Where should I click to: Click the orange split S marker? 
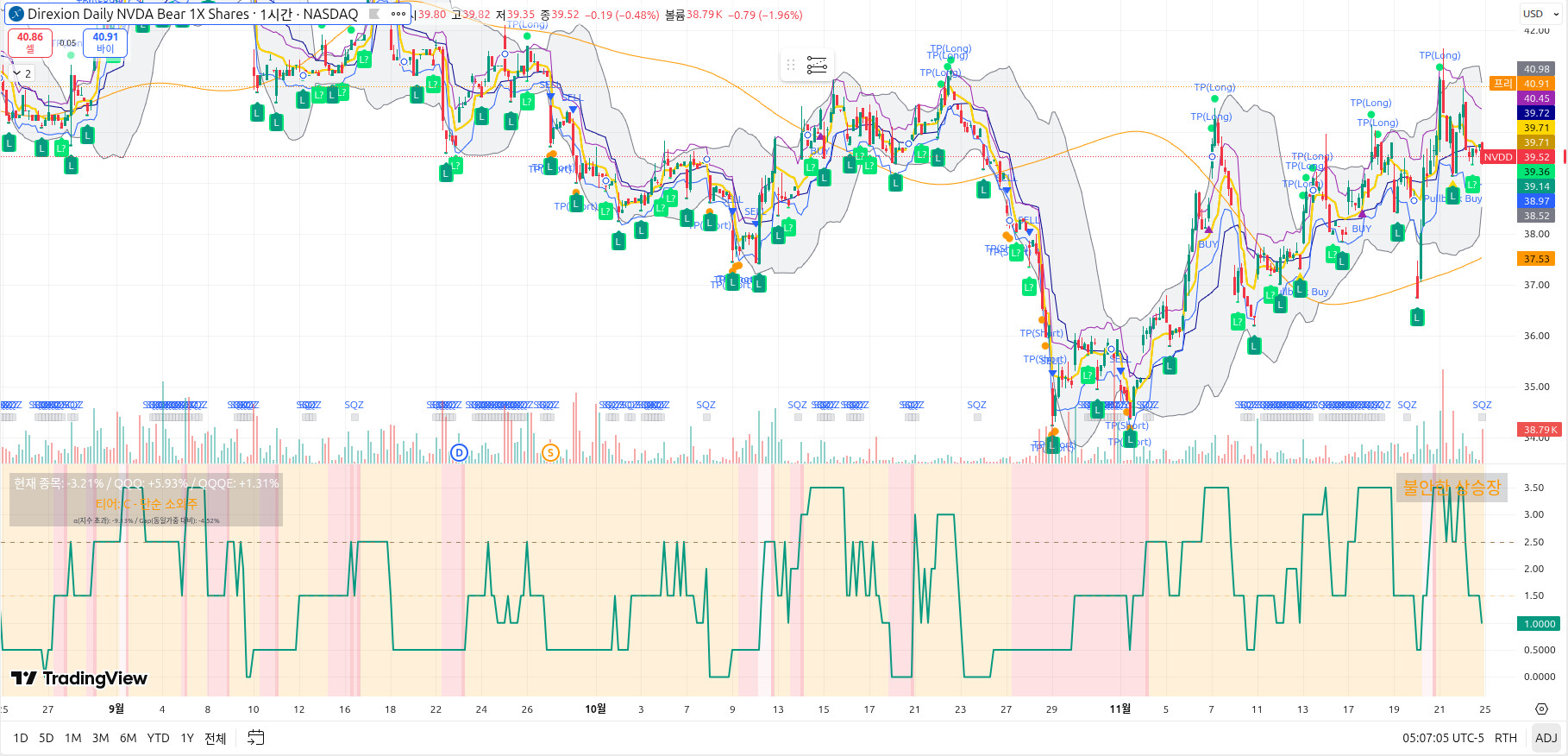[550, 452]
